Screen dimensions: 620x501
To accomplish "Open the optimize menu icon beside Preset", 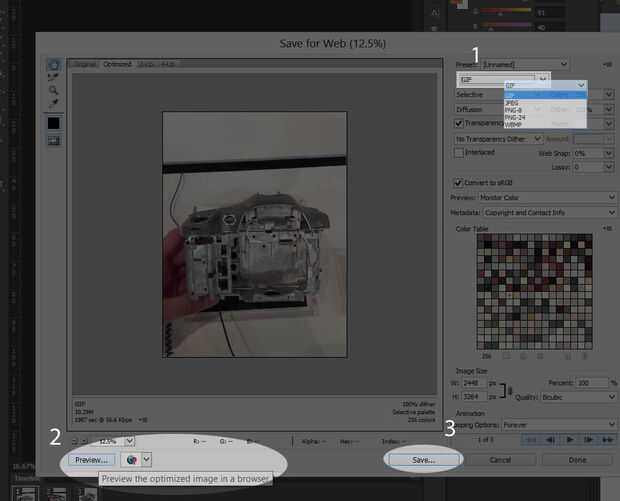I will pos(608,64).
